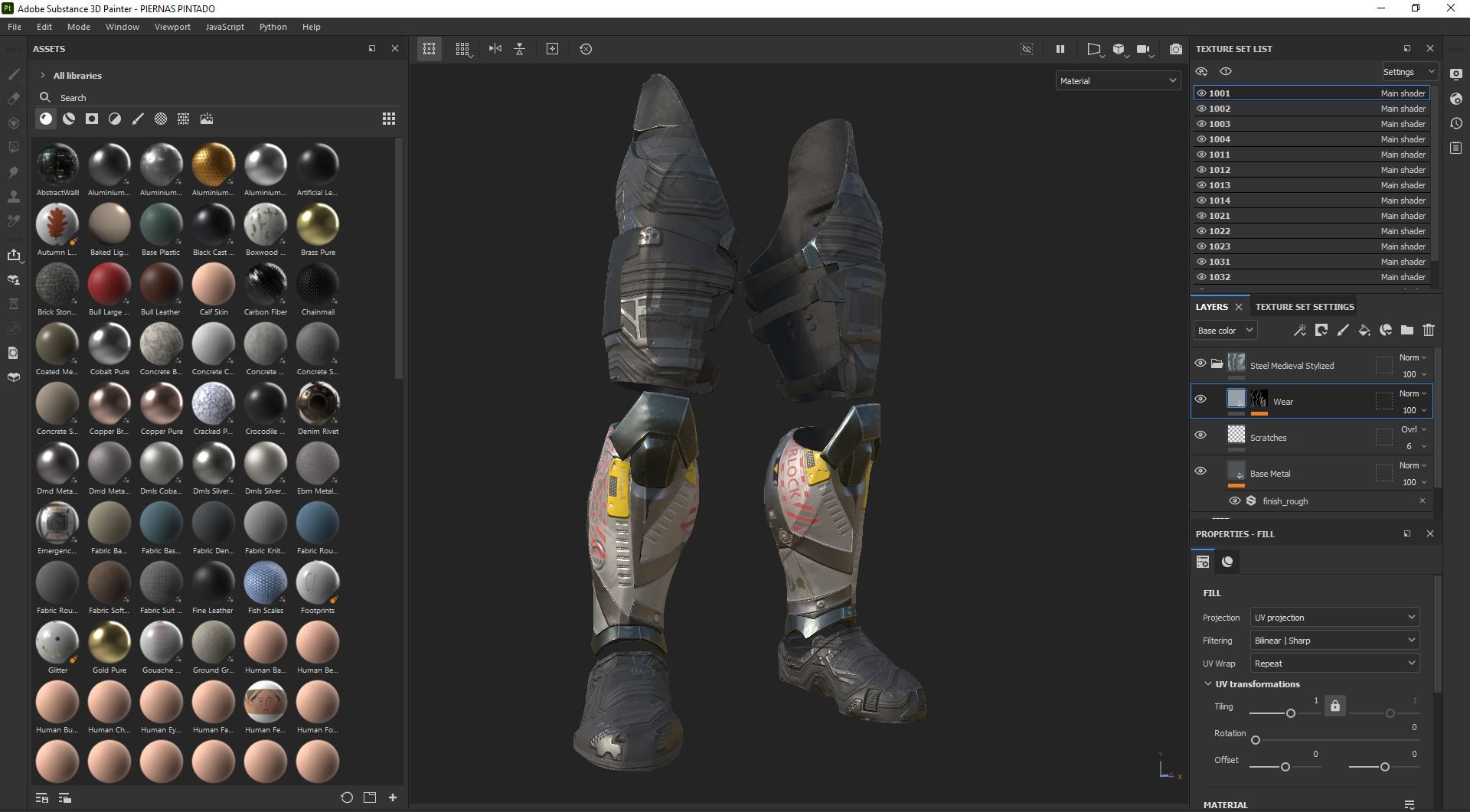Switch to Texture Set Settings tab
The width and height of the screenshot is (1470, 812).
(1305, 307)
